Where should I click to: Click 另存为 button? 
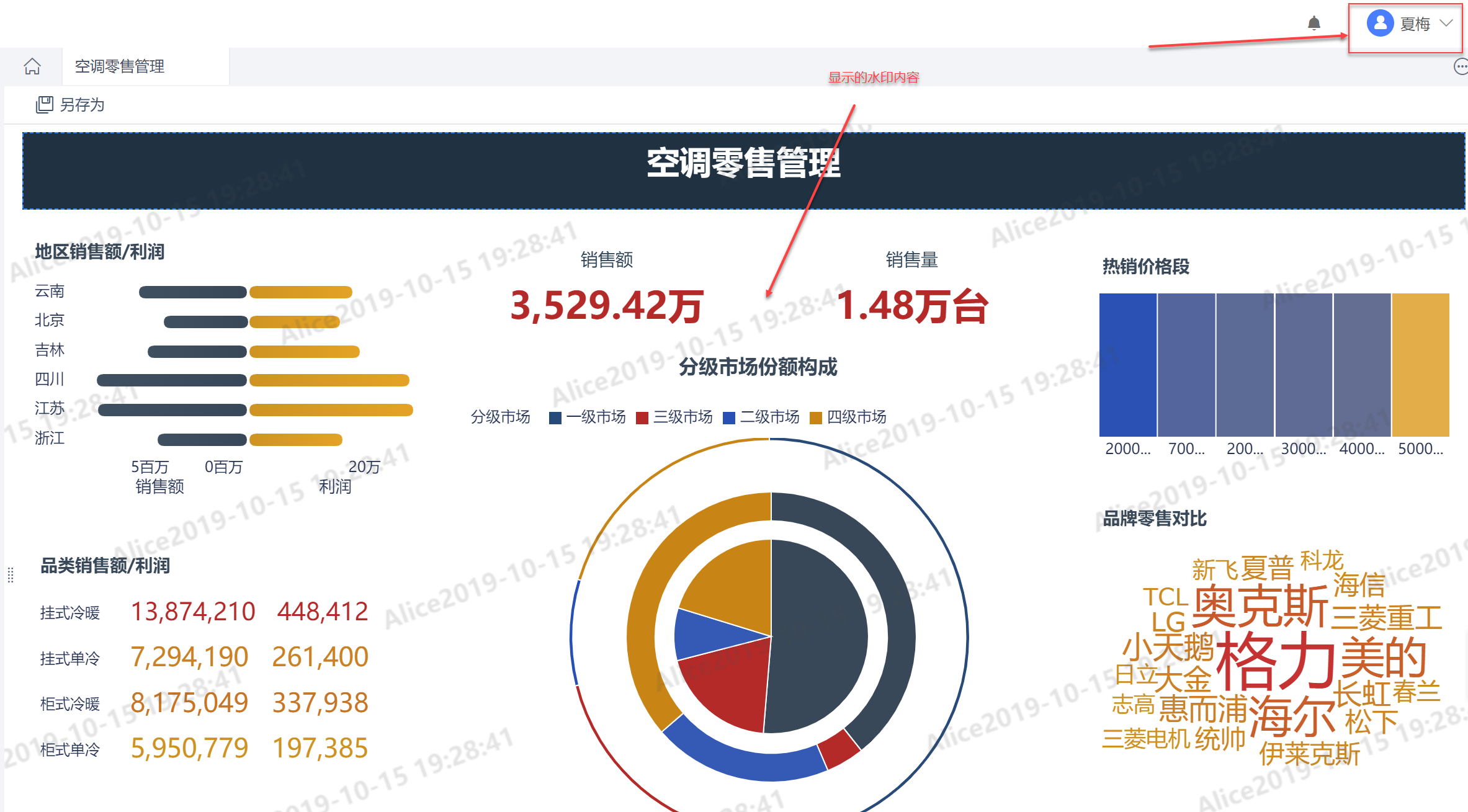tap(82, 104)
